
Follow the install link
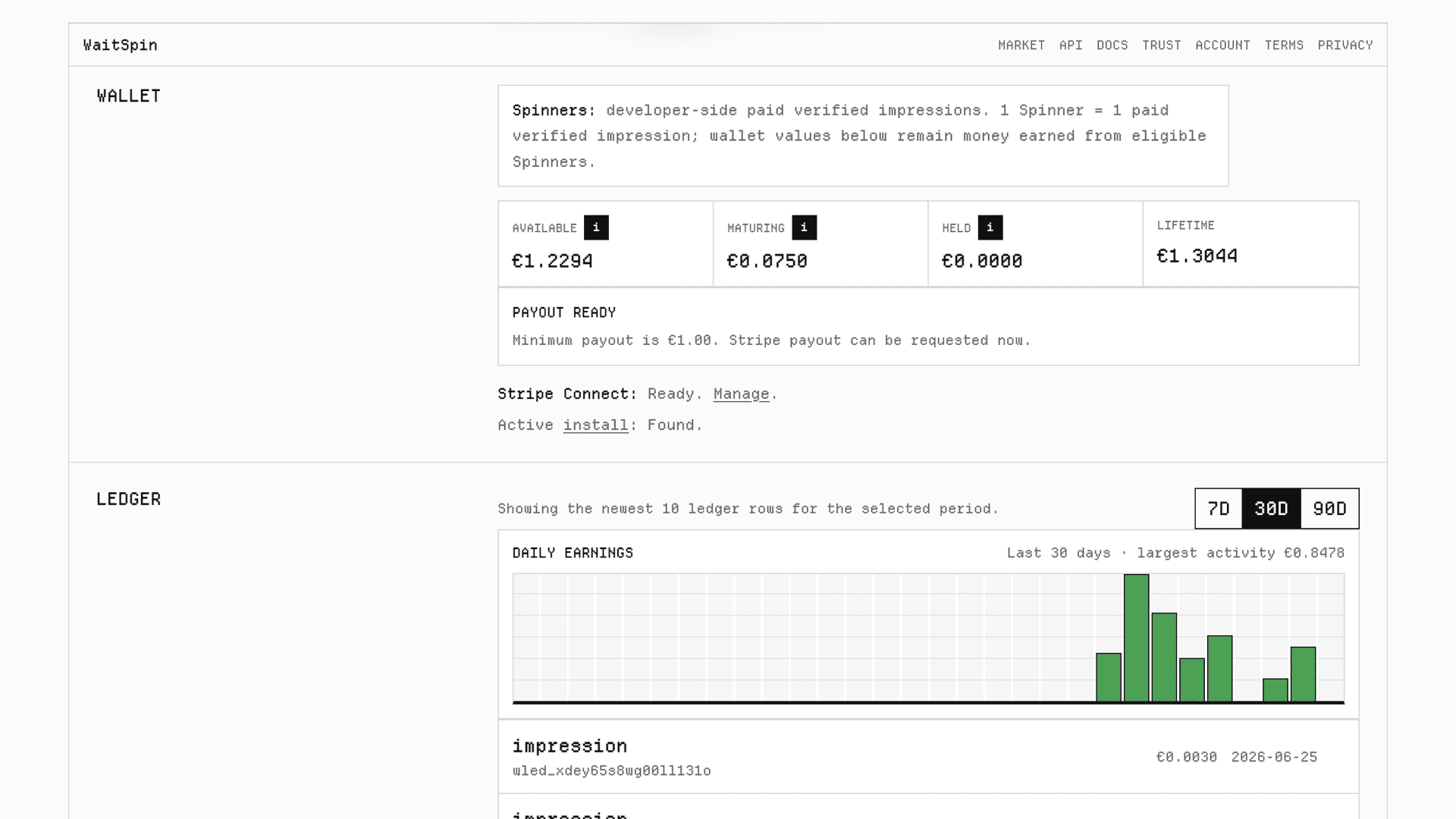click(595, 425)
